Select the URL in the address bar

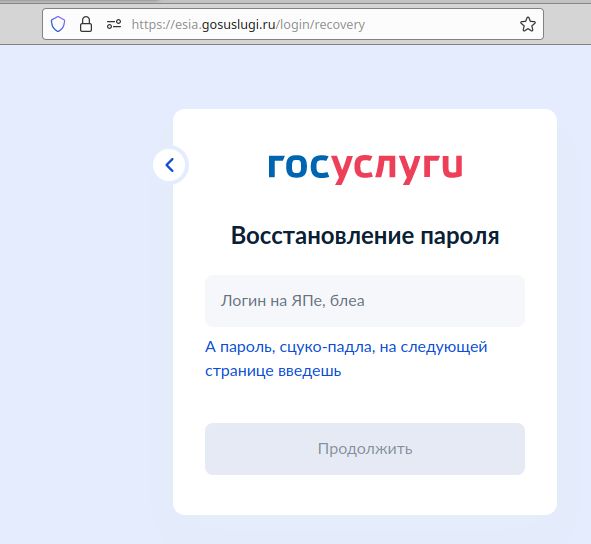point(248,25)
